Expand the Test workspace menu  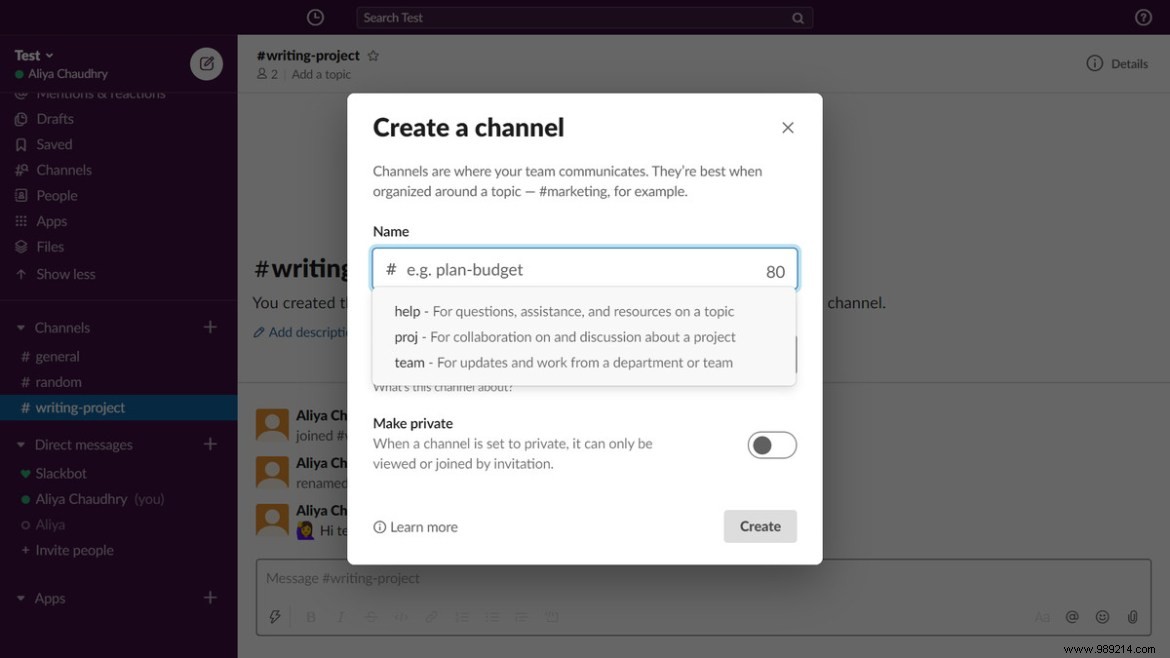33,55
